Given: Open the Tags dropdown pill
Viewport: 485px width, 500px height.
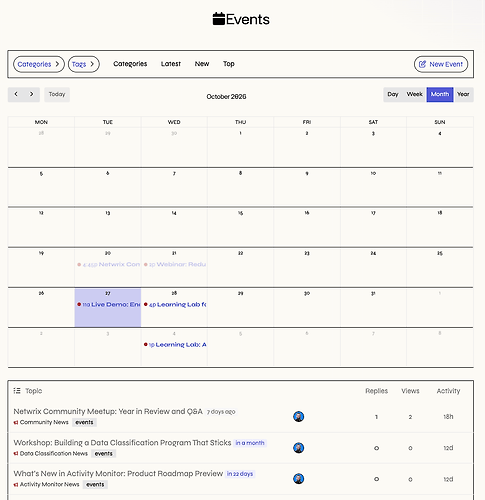Looking at the screenshot, I should [84, 64].
